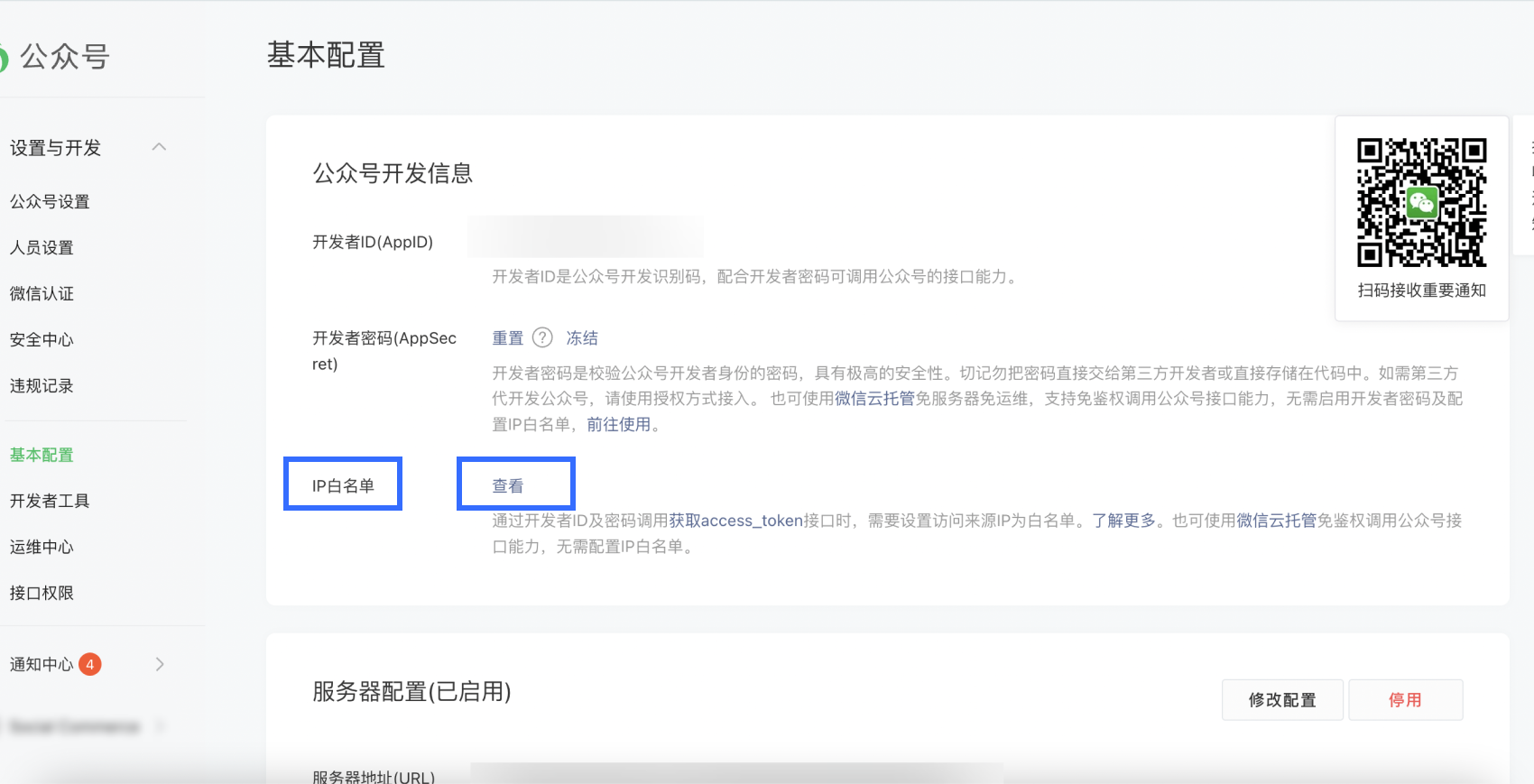Screen dimensions: 1534x784
Task: Open 人员设置 in sidebar
Action: (x=42, y=247)
